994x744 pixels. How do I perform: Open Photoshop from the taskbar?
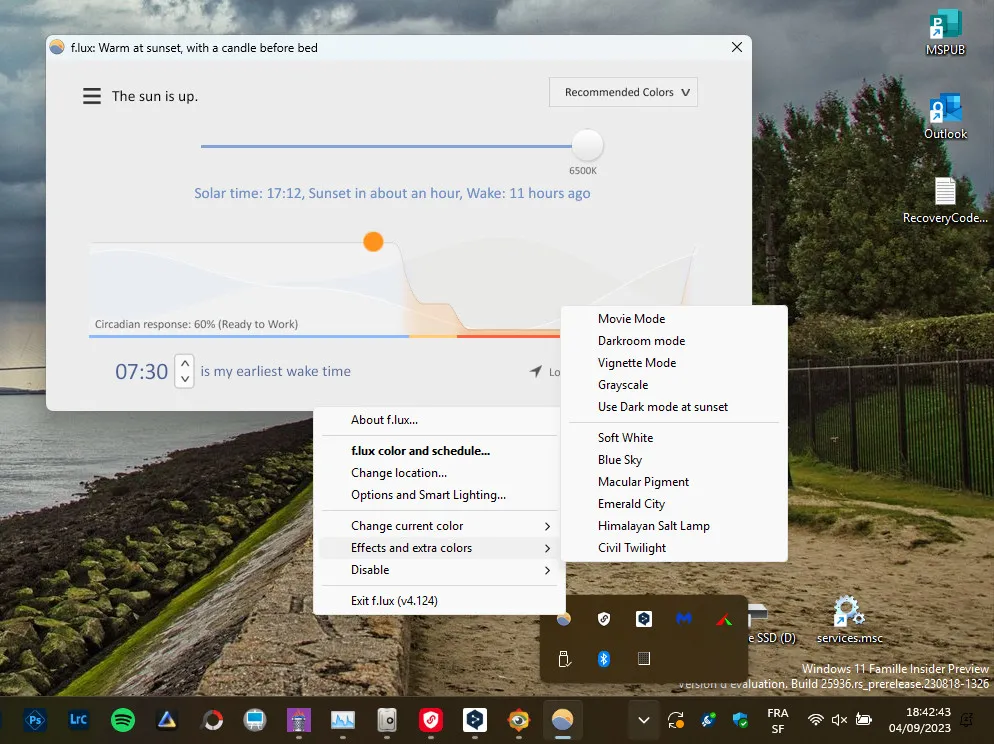click(x=36, y=720)
